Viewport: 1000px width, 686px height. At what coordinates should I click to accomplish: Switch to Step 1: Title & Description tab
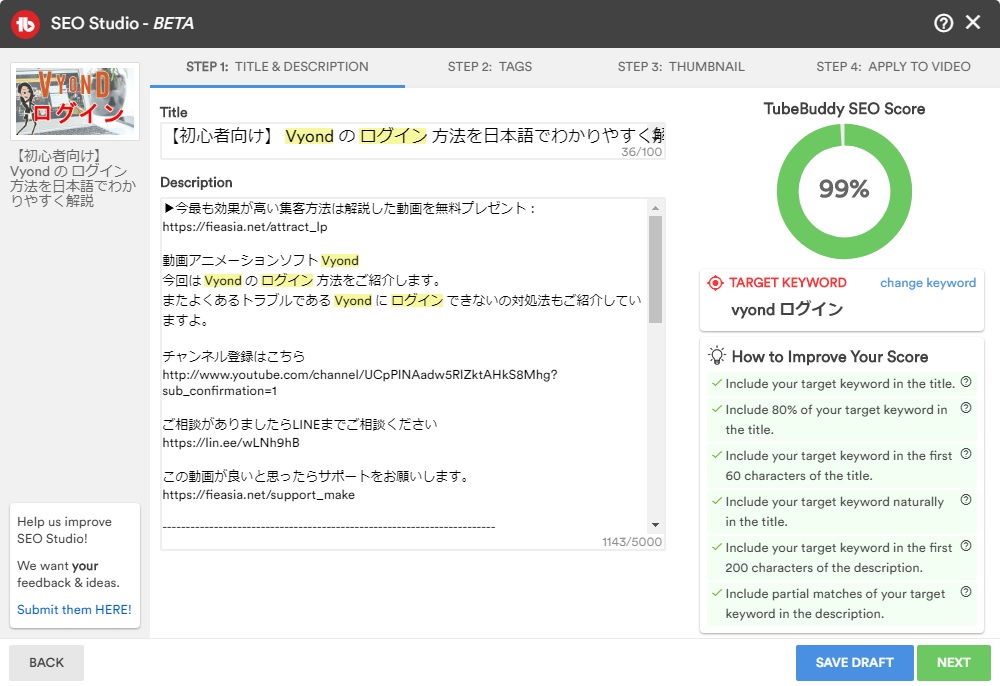click(x=277, y=67)
